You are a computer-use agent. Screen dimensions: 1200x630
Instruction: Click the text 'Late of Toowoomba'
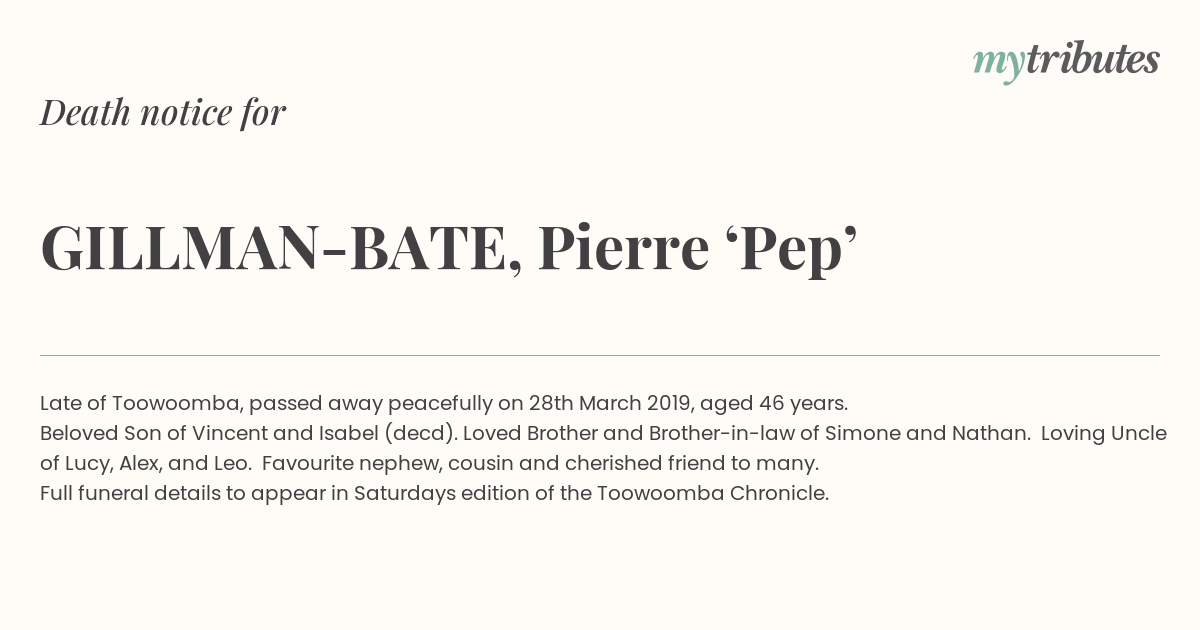tap(139, 404)
